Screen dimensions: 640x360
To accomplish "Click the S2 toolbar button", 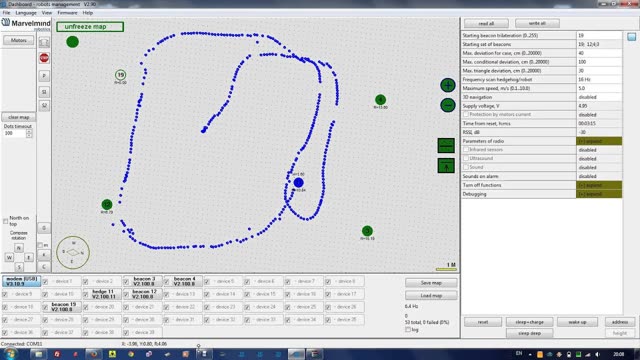I will click(44, 106).
